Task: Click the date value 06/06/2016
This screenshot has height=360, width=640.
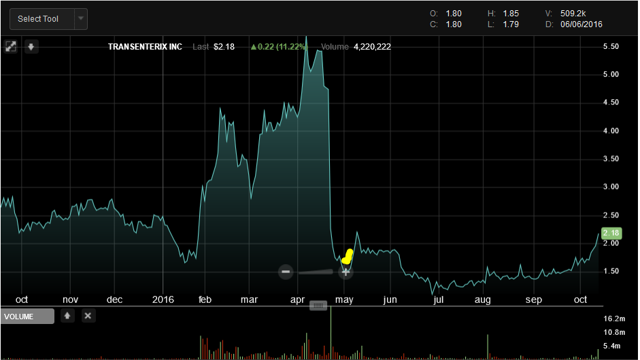Action: click(x=581, y=24)
